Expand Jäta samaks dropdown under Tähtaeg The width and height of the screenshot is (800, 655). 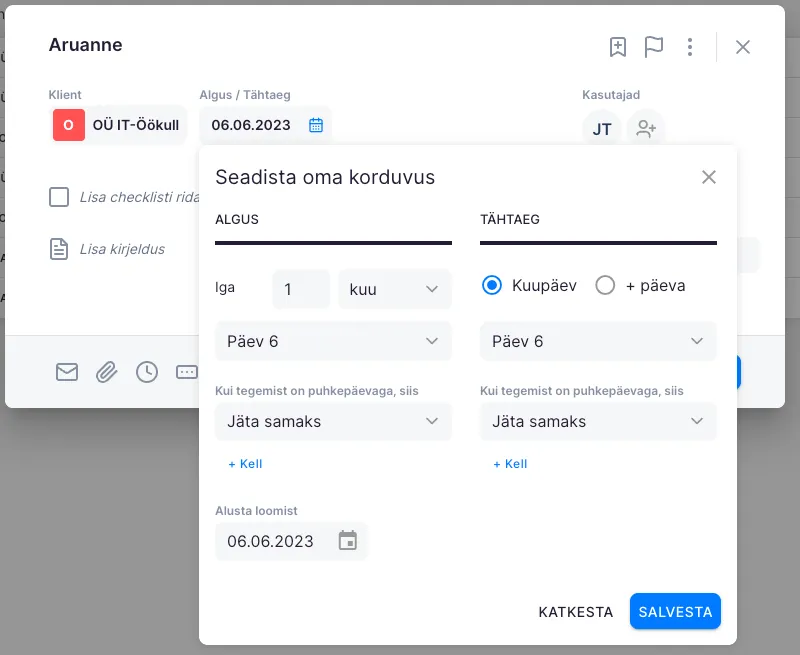point(598,421)
